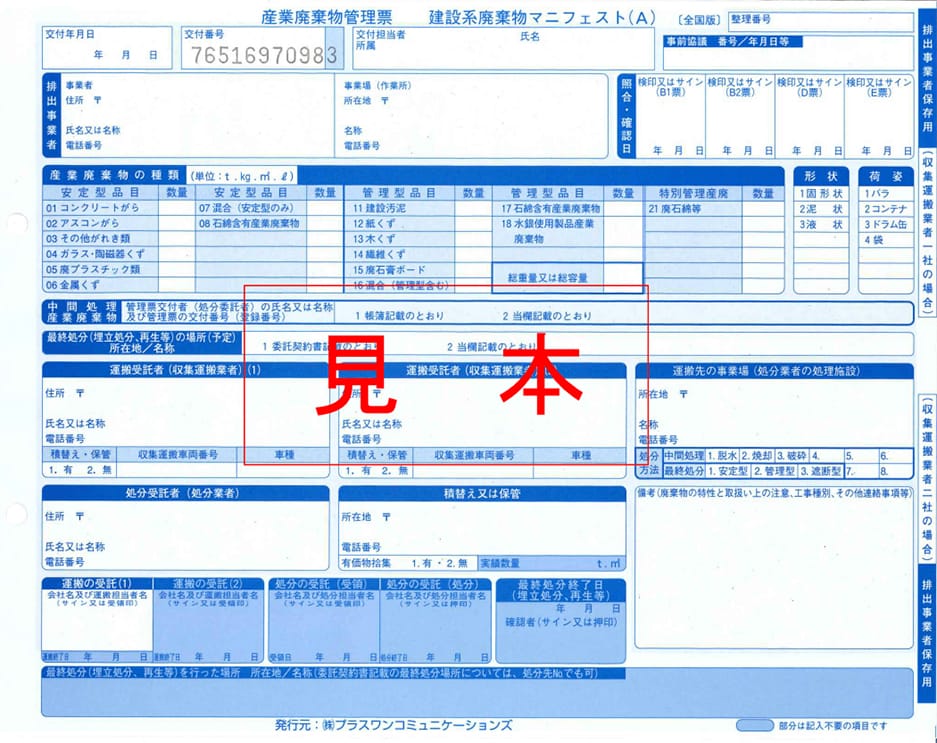Select the 1 帳簿記載のとおり option
Screen dimensions: 937x743
coord(401,316)
